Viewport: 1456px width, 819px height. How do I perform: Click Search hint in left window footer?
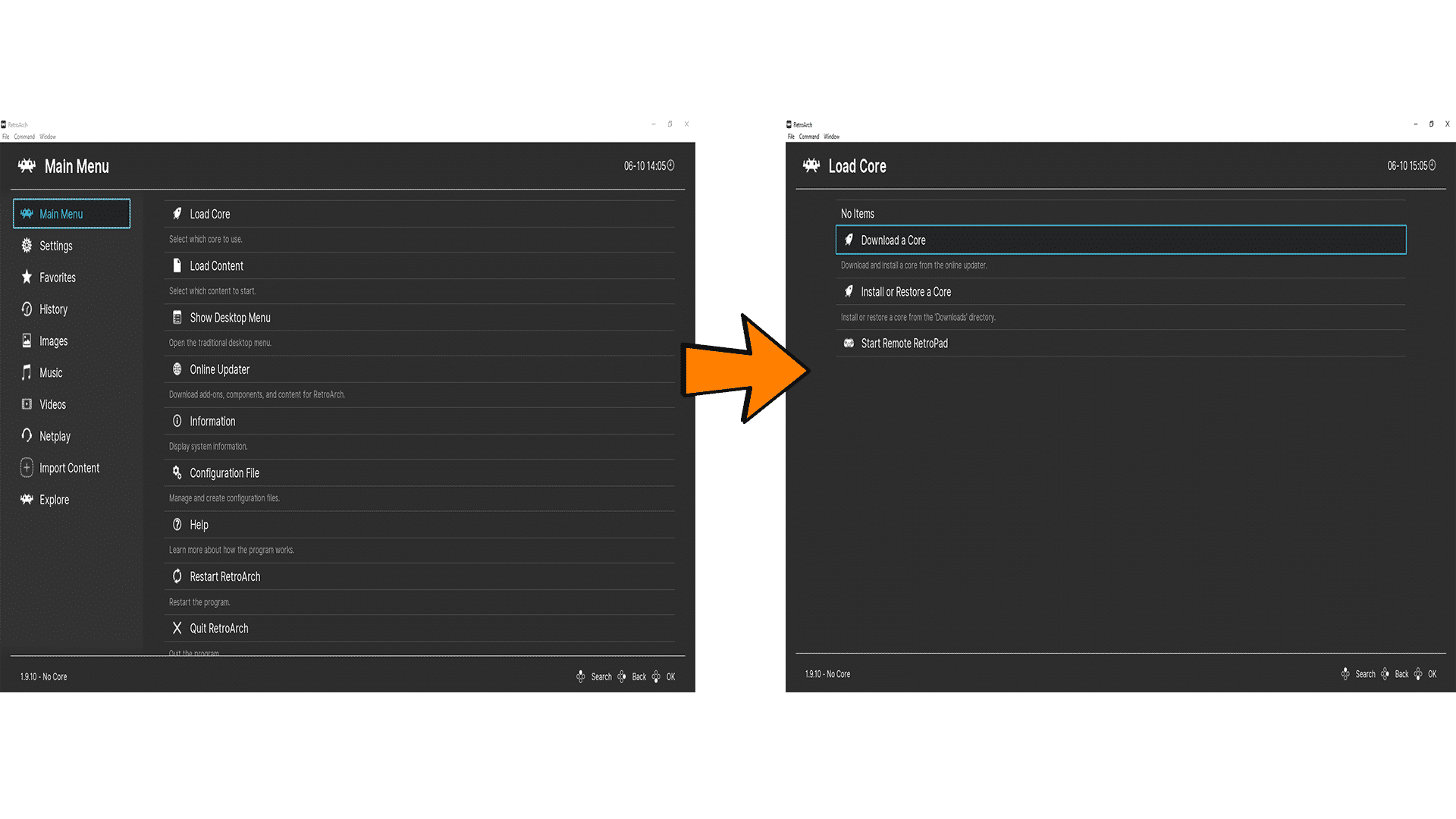[x=601, y=677]
